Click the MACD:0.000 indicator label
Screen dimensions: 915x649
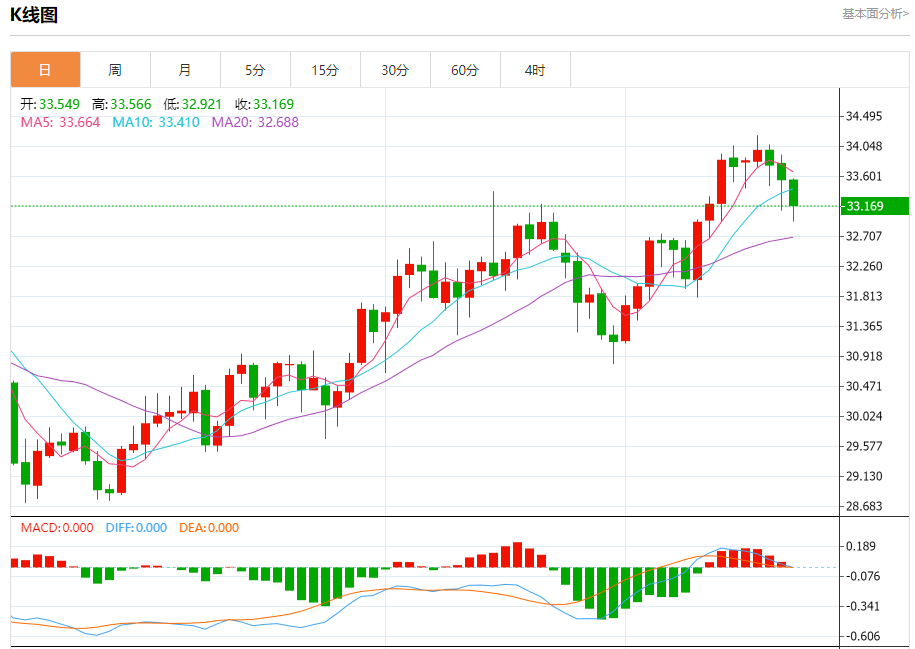pos(57,528)
